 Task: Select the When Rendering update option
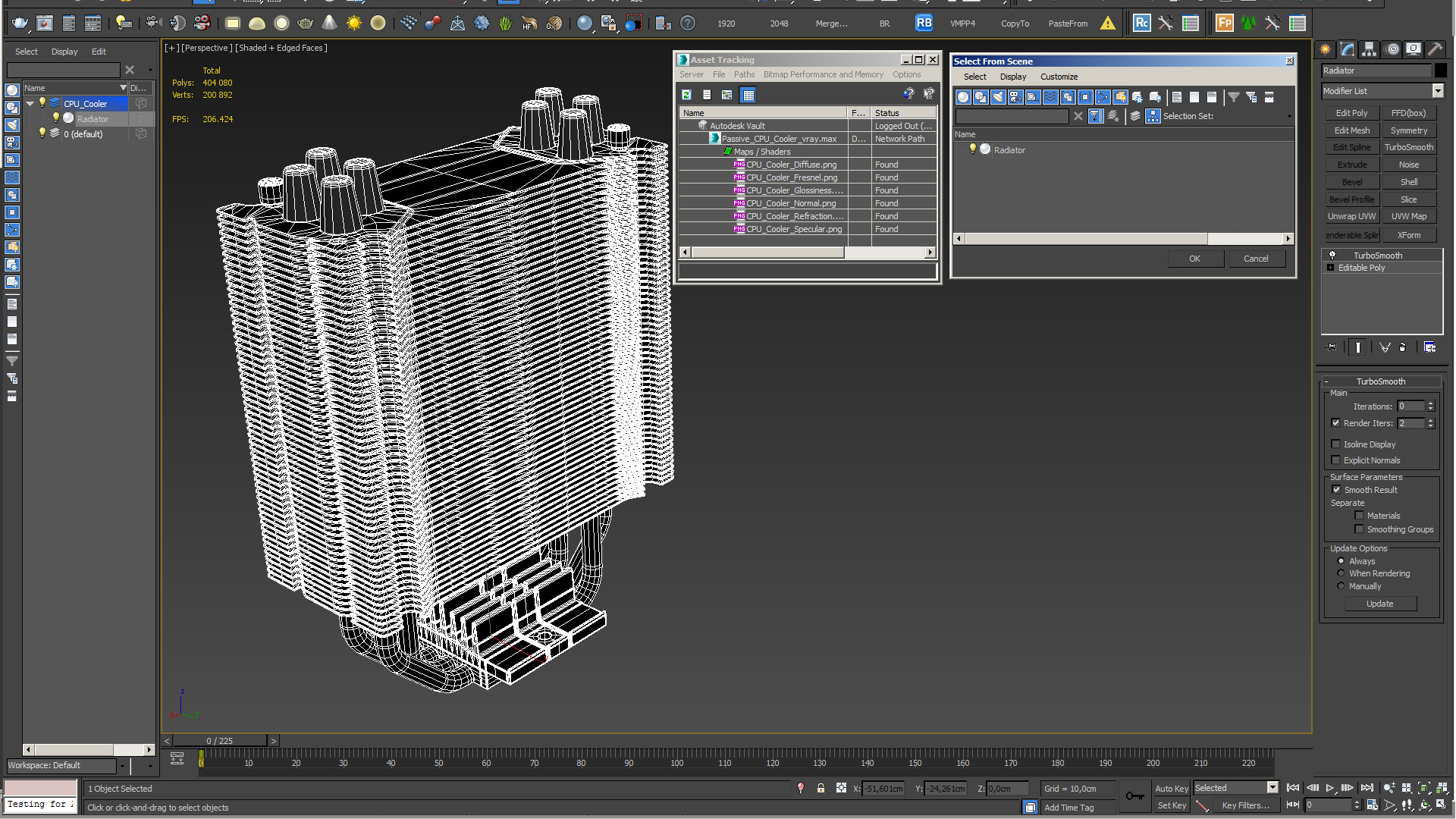point(1341,573)
